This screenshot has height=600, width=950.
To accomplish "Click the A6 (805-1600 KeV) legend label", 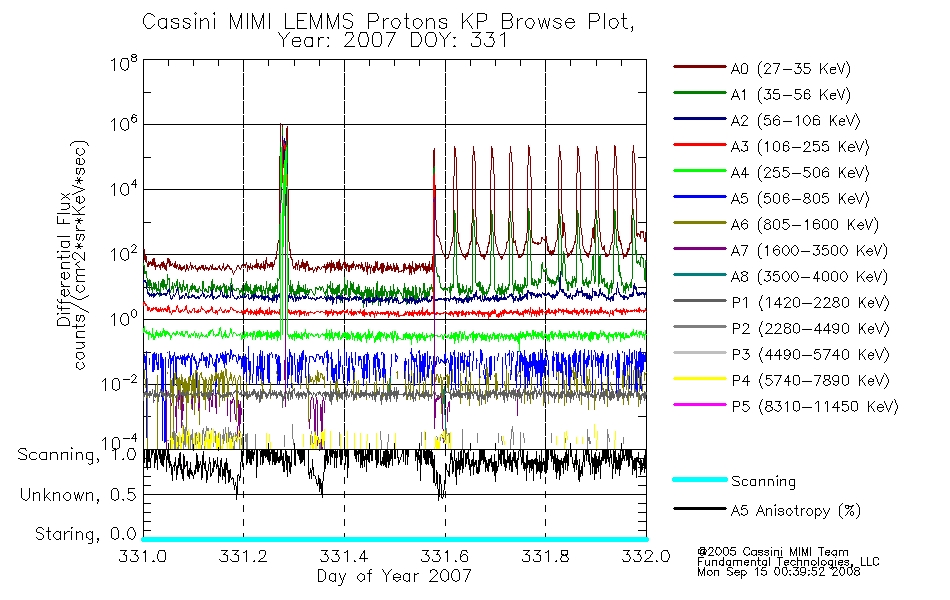I will tap(805, 225).
